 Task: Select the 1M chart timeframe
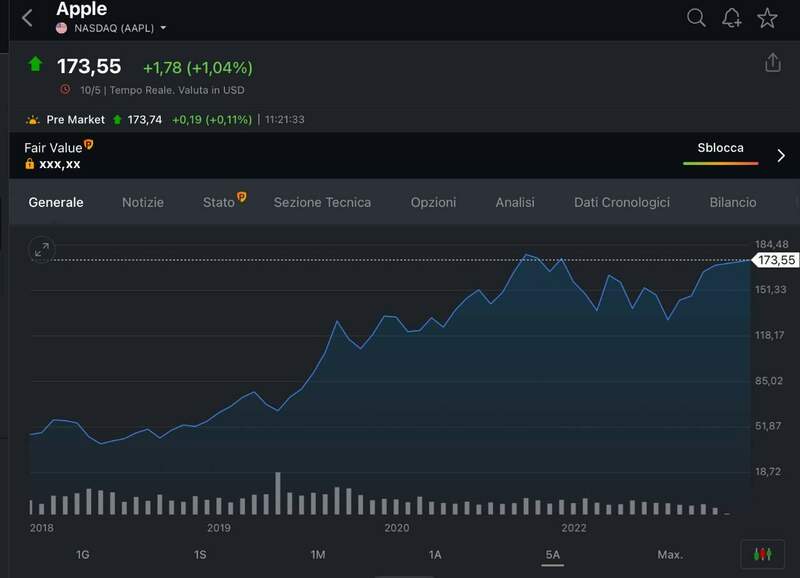pos(318,554)
